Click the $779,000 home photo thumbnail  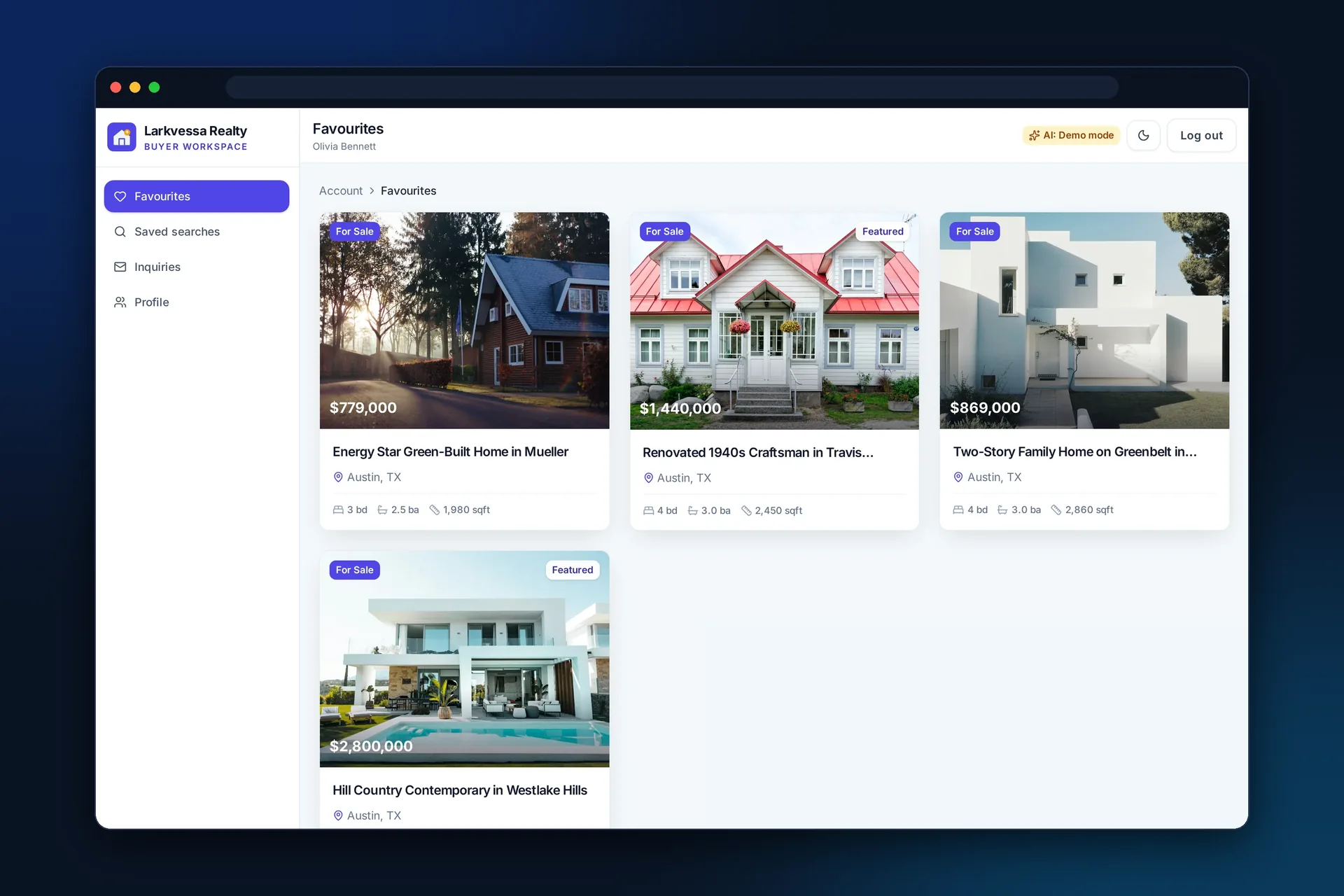(x=464, y=321)
